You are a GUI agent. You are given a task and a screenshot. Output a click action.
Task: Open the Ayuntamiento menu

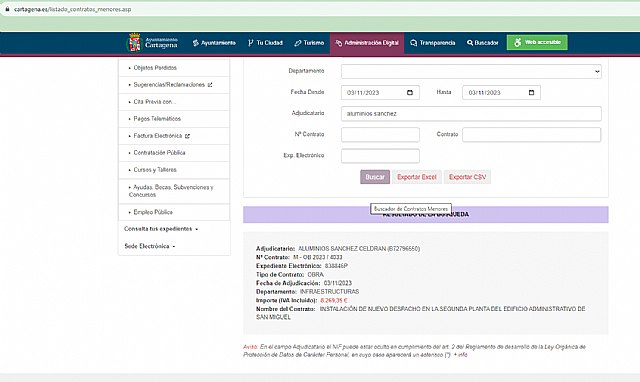(x=214, y=43)
